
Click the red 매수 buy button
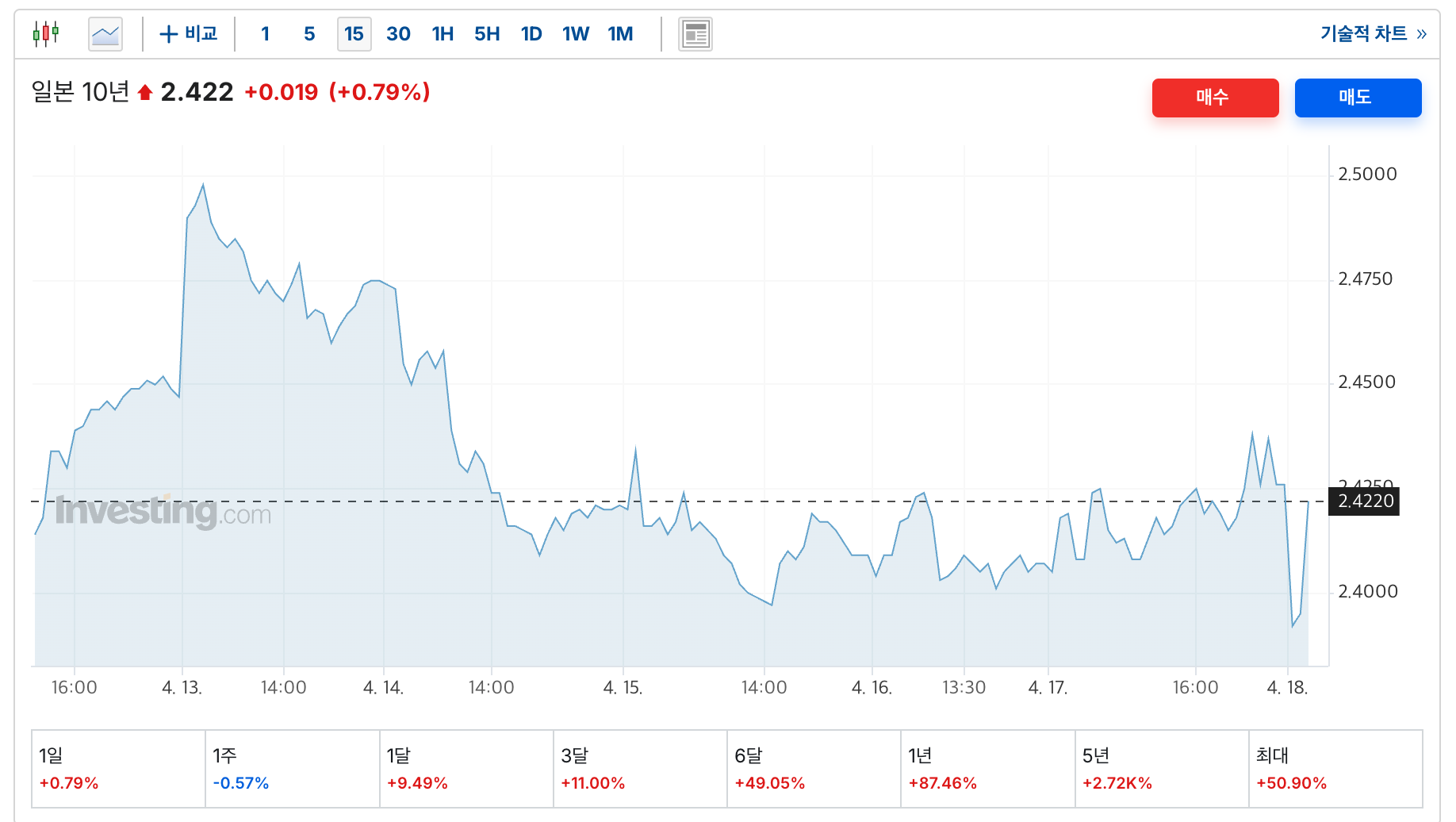(1215, 98)
